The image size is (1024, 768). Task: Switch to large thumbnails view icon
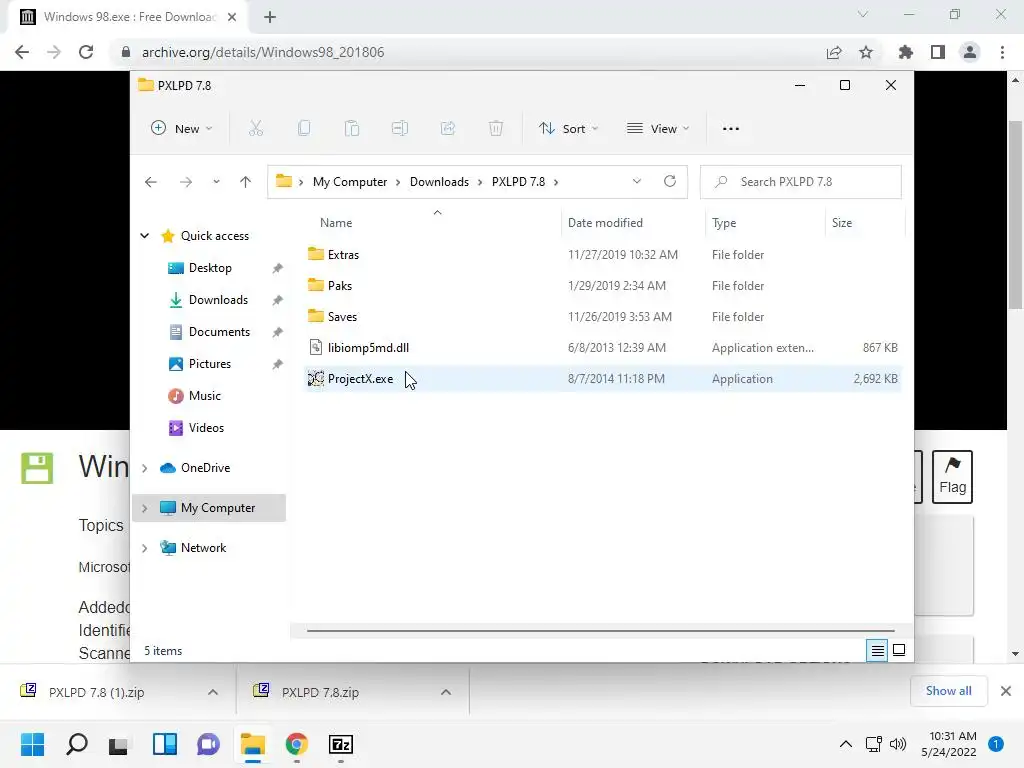899,650
